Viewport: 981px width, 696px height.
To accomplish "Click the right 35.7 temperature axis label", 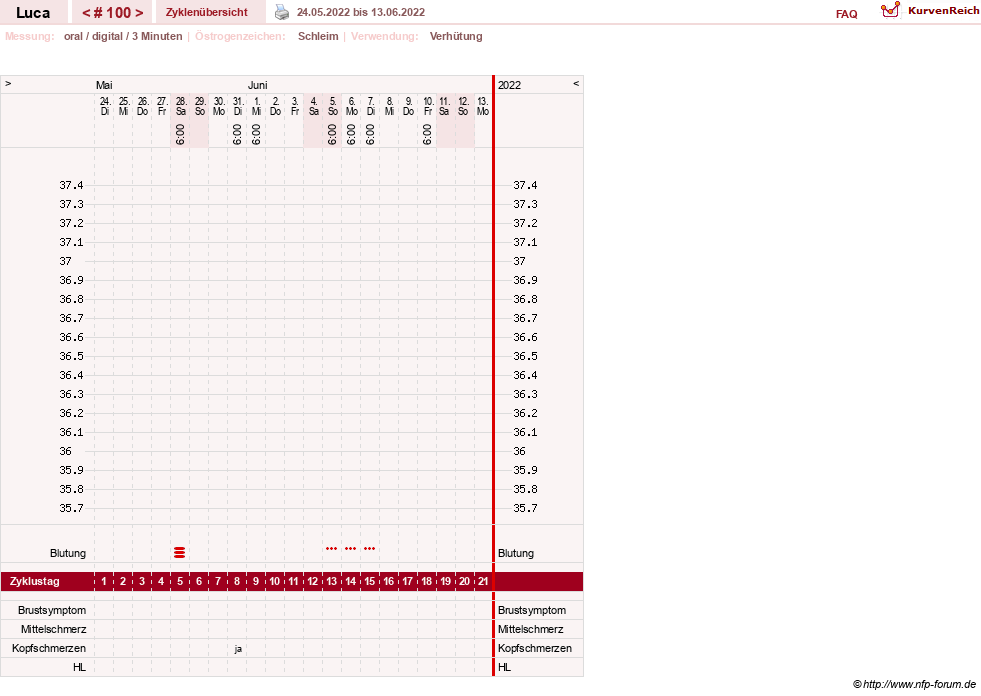I will [x=525, y=508].
